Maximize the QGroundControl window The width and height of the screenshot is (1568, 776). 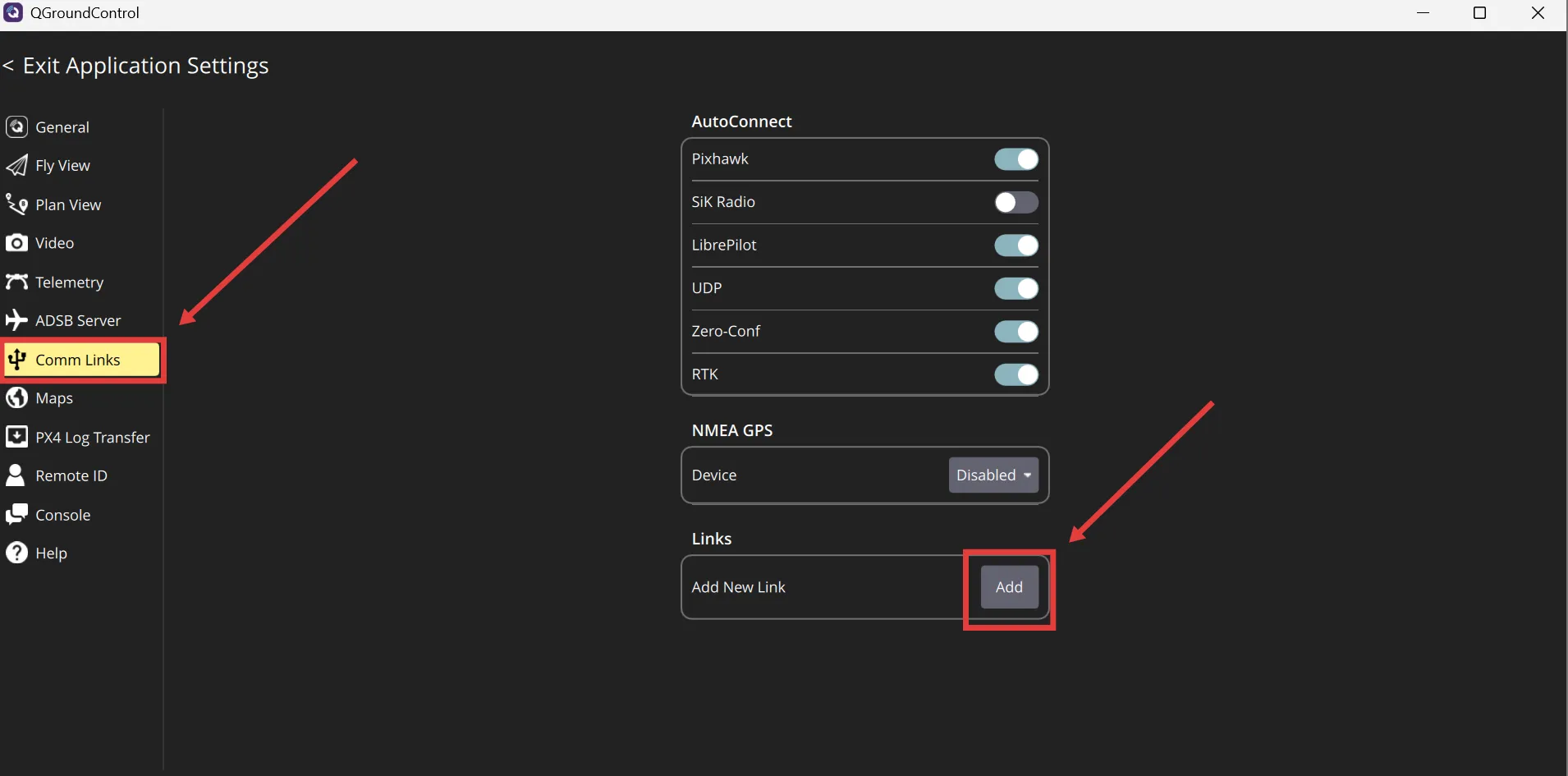pyautogui.click(x=1480, y=13)
